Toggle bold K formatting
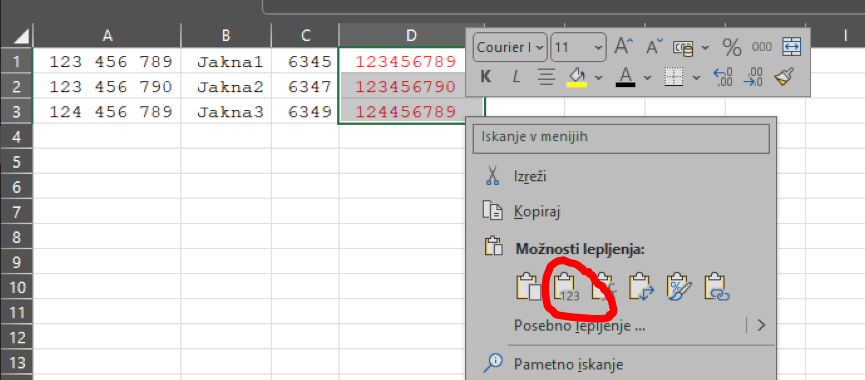Screen dimensions: 865x380 pyautogui.click(x=485, y=77)
